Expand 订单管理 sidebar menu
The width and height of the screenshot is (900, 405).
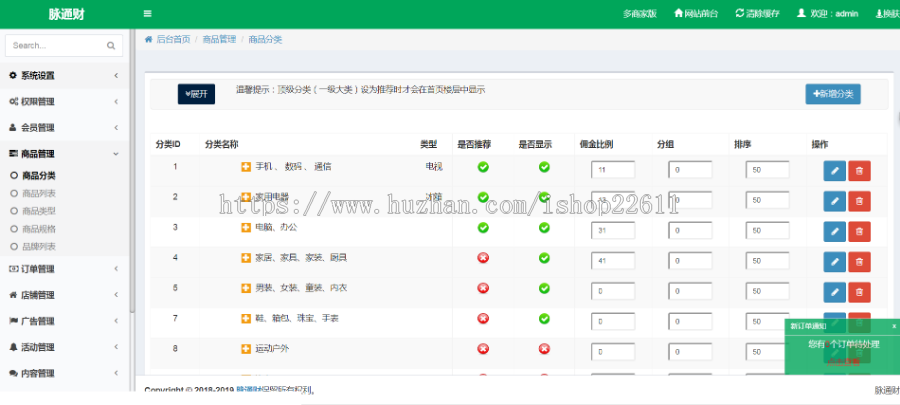[65, 268]
